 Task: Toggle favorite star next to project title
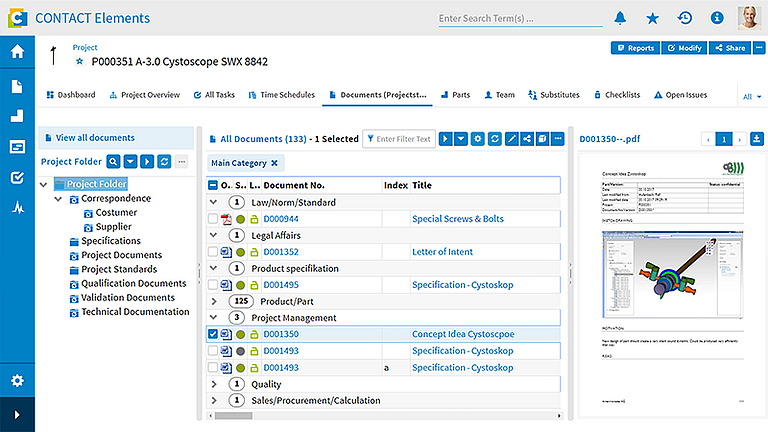click(x=79, y=62)
